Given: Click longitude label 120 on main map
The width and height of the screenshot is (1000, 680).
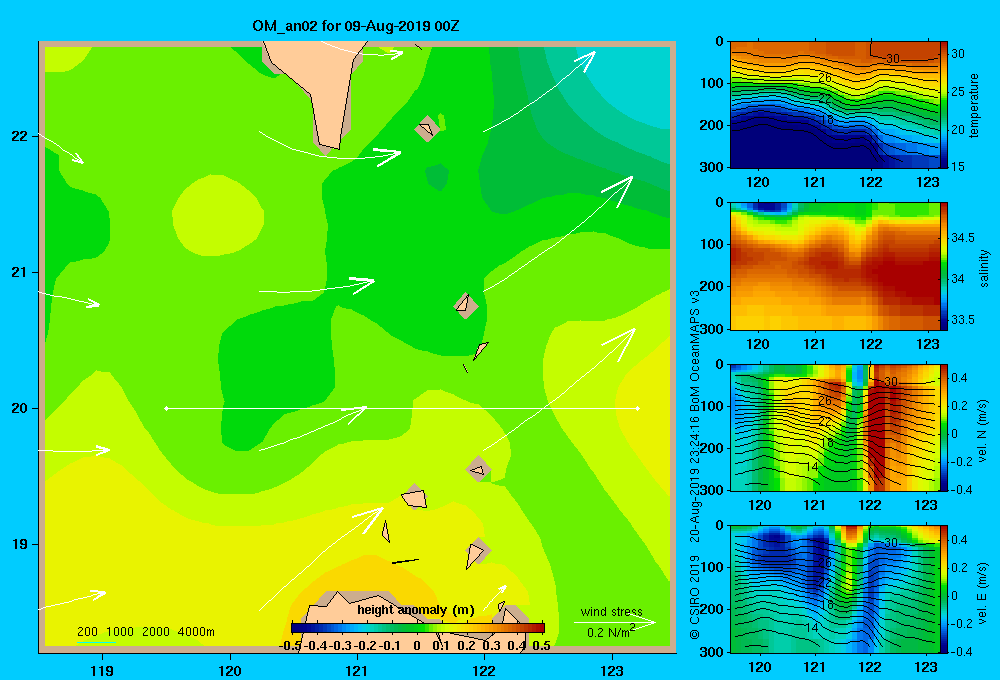Looking at the screenshot, I should pos(230,670).
